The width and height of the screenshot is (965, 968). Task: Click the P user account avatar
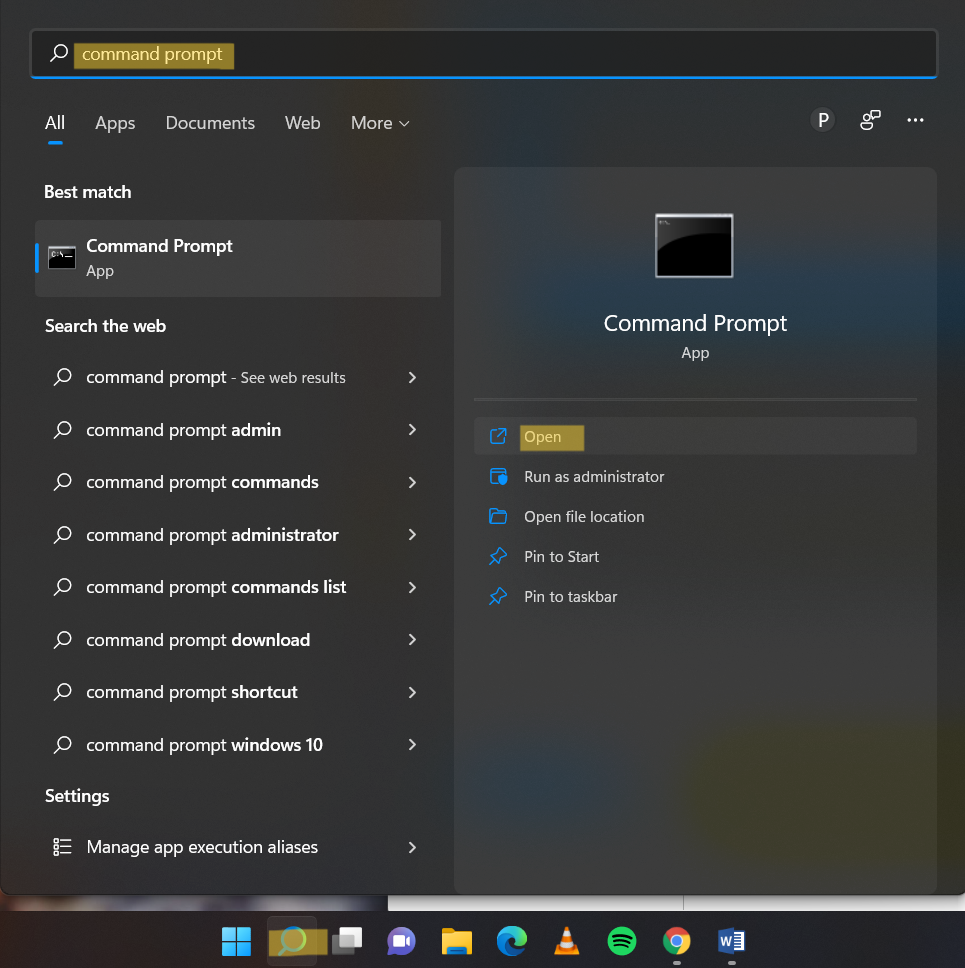tap(822, 120)
